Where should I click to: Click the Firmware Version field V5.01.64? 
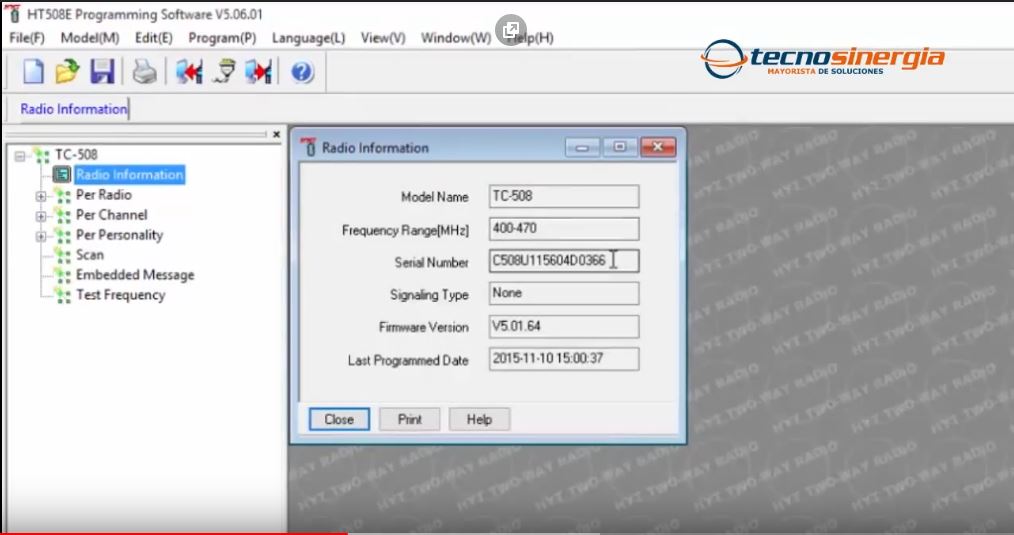[564, 326]
